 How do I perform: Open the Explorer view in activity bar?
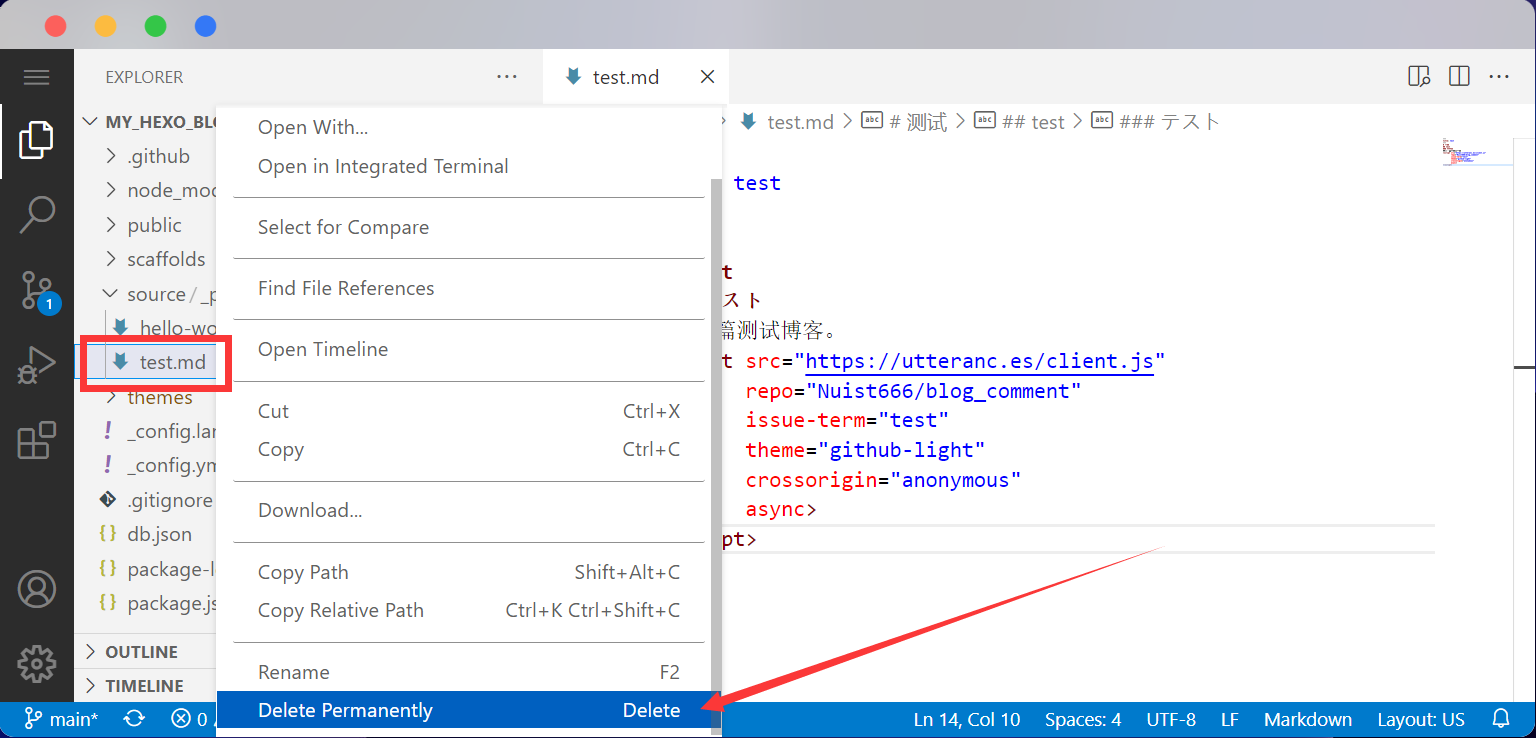click(x=36, y=140)
